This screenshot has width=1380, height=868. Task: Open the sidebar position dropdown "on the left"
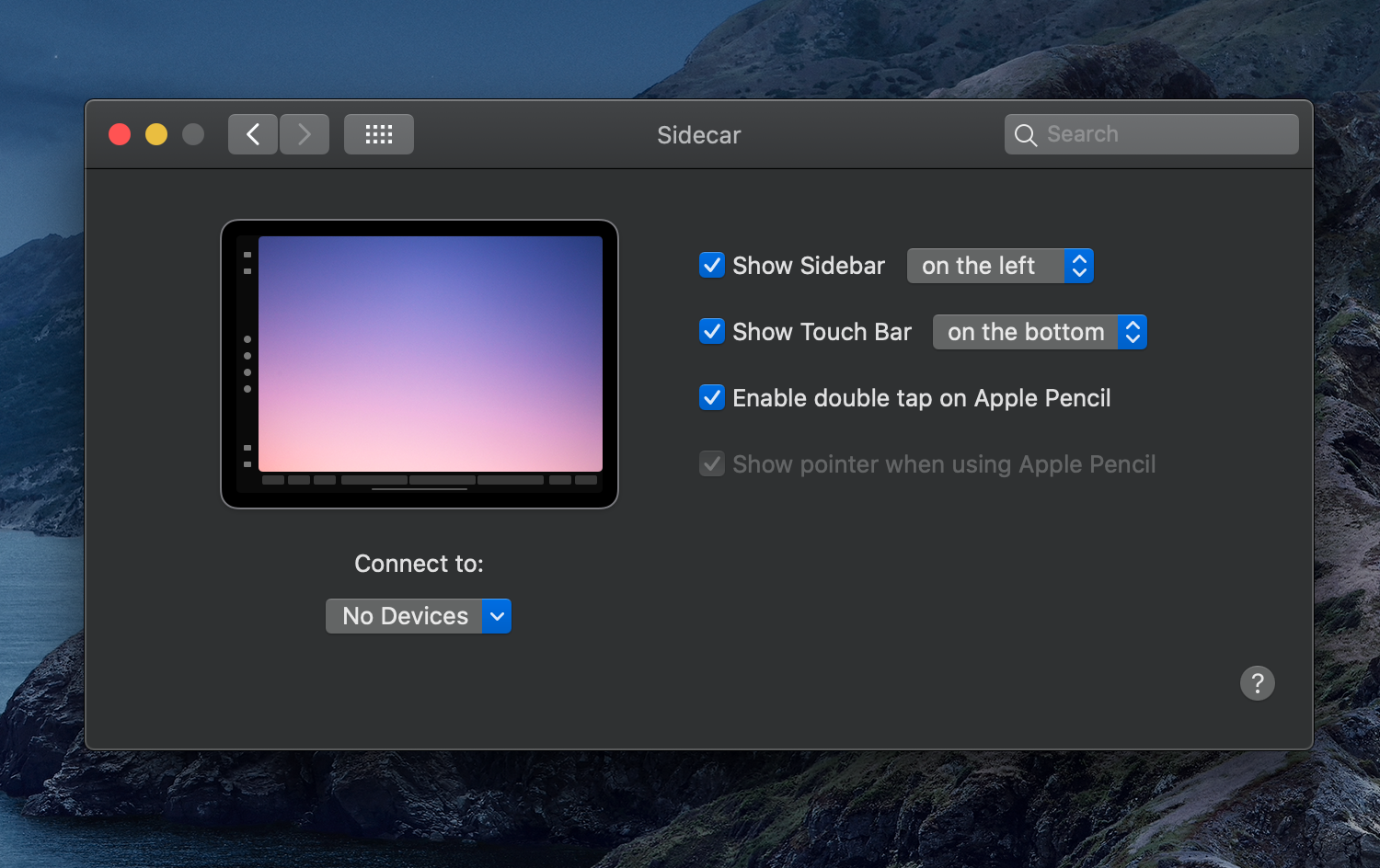coord(1000,266)
